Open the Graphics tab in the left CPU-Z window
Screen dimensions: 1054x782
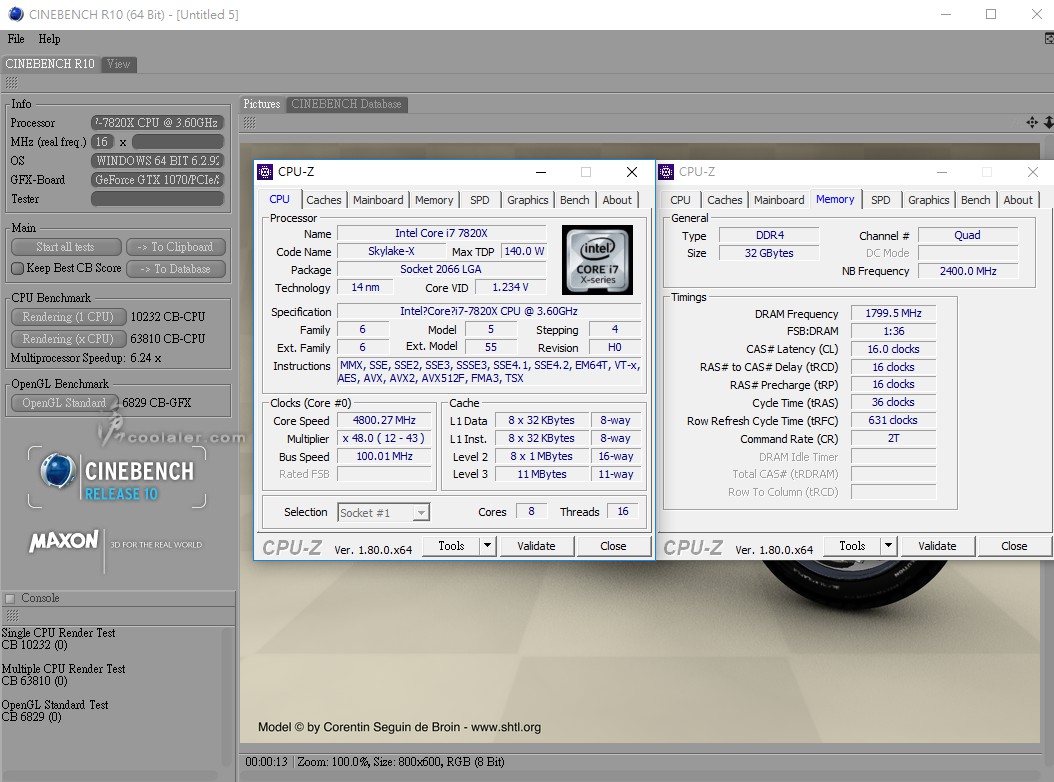pos(528,200)
